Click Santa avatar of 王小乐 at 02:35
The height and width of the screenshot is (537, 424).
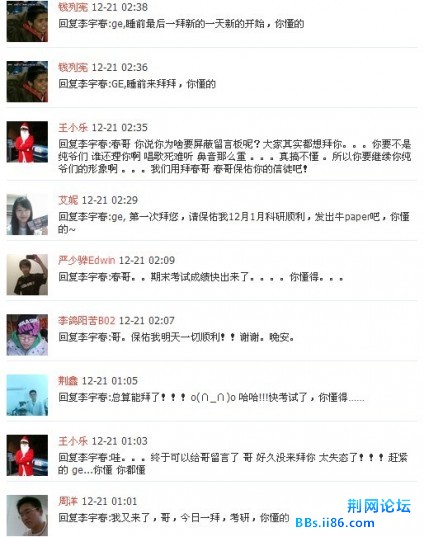pos(27,142)
